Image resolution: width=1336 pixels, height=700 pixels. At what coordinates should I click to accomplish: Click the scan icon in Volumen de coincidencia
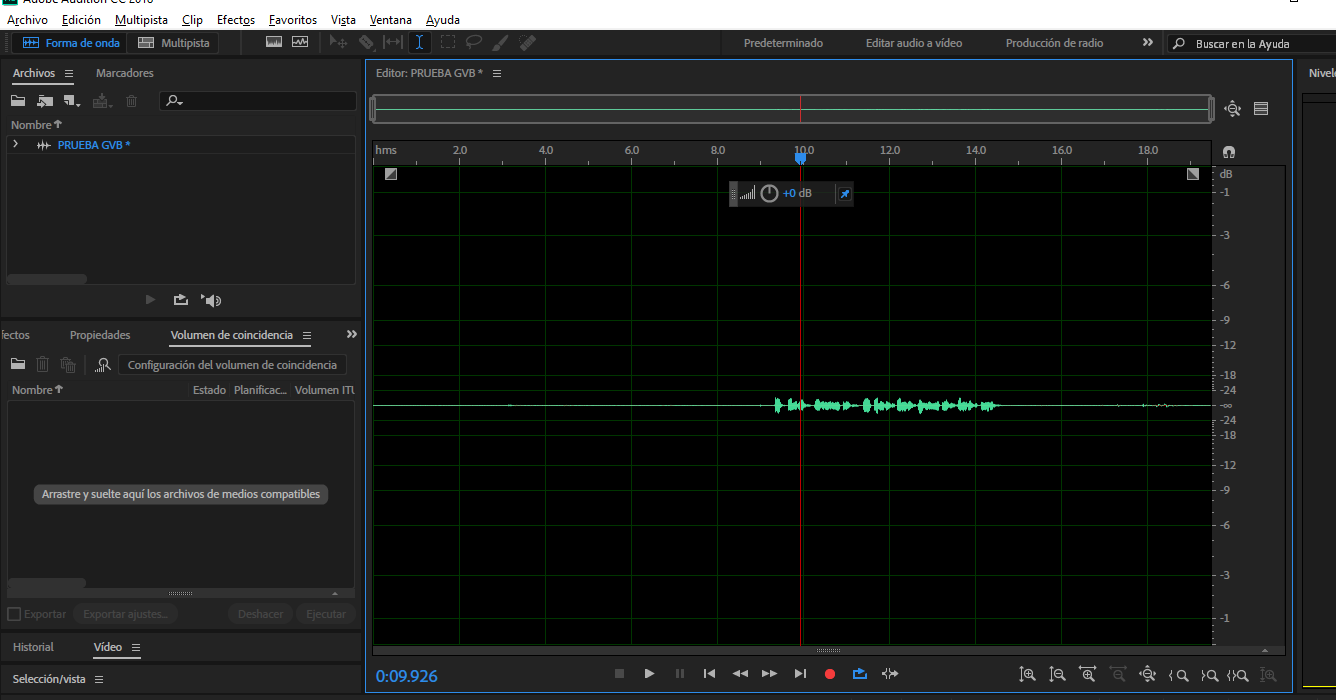[x=102, y=365]
